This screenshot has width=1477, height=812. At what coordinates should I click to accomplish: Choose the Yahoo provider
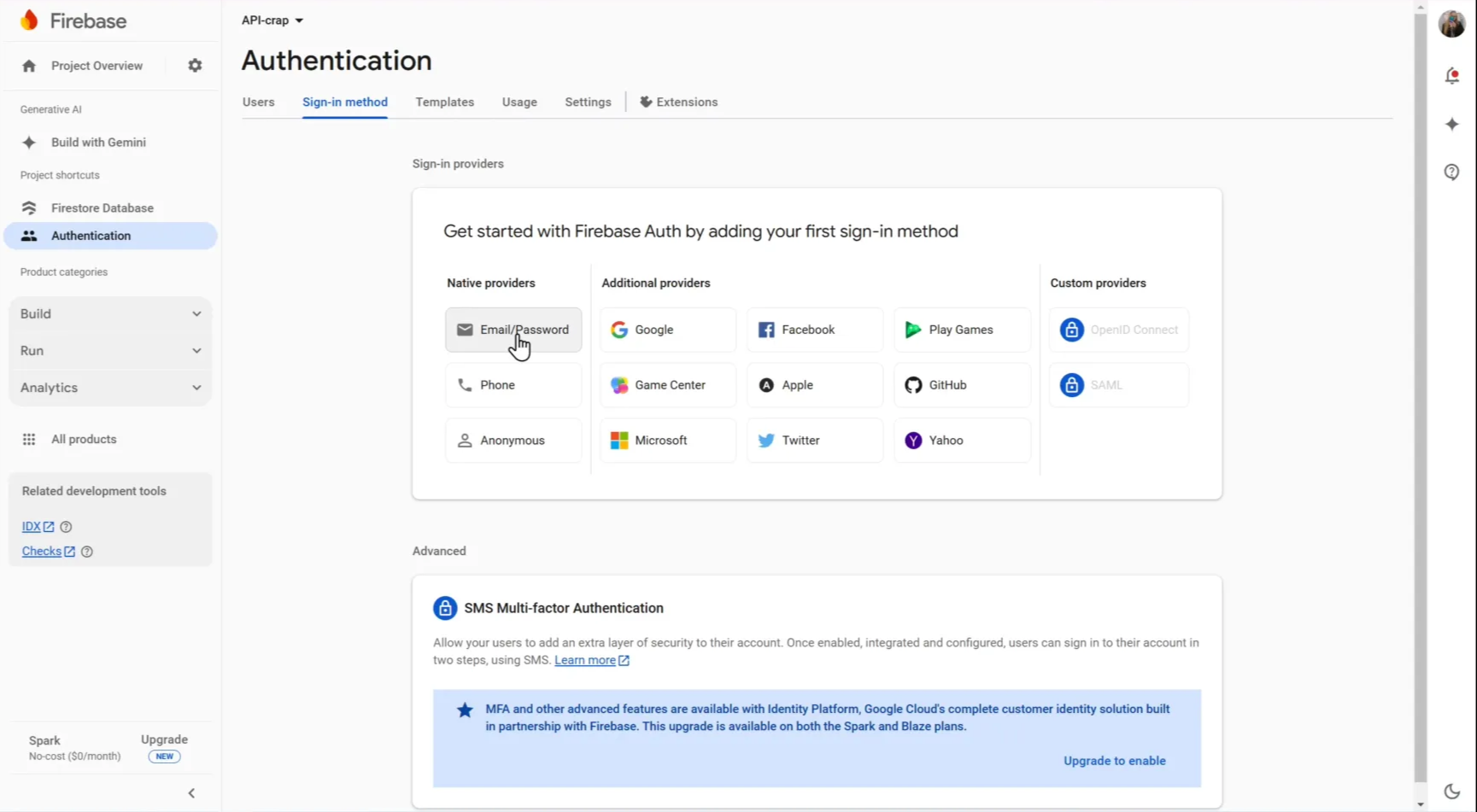tap(963, 441)
